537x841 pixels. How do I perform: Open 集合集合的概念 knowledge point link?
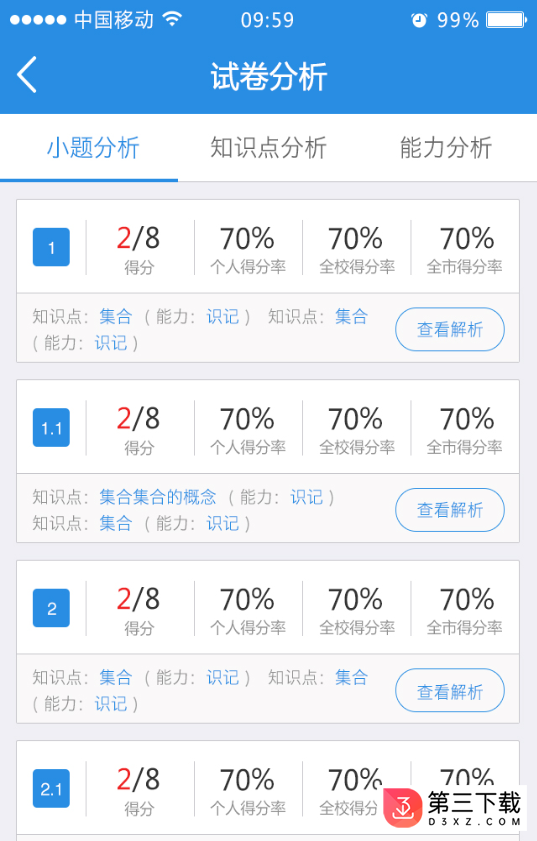[158, 497]
